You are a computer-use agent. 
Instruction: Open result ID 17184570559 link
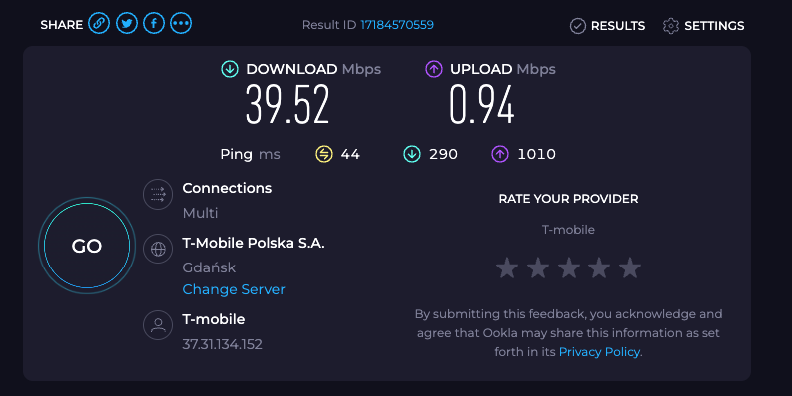tap(397, 25)
